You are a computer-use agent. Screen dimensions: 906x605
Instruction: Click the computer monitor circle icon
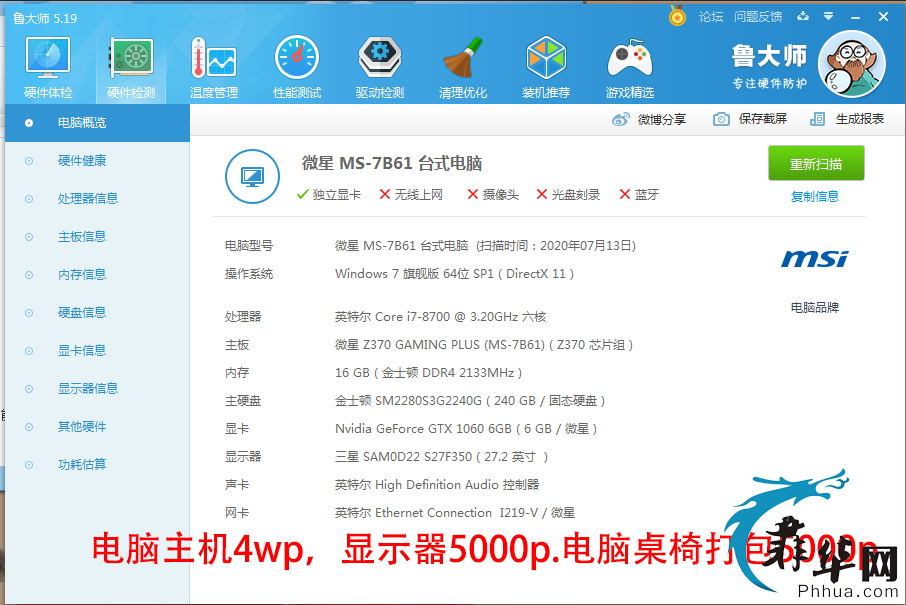pos(253,176)
